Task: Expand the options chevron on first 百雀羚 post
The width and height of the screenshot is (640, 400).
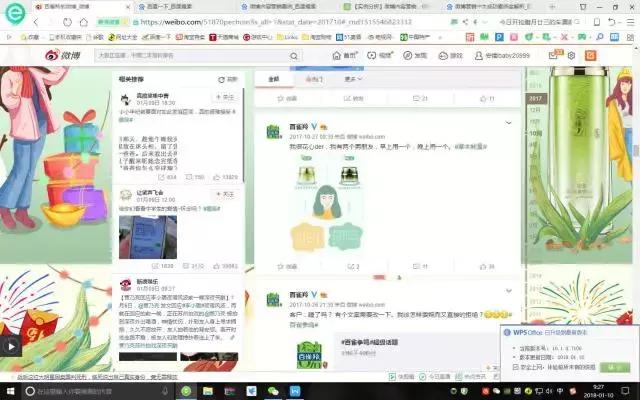Action: (x=509, y=122)
